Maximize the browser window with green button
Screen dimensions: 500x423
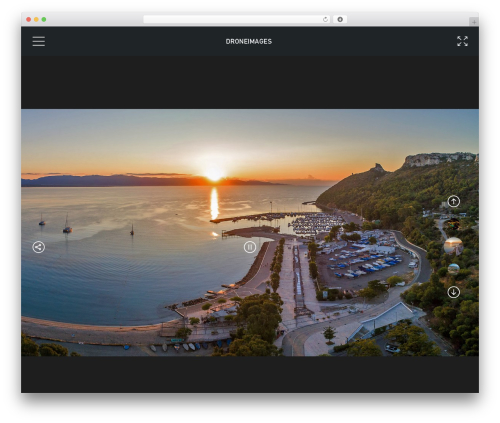[44, 19]
